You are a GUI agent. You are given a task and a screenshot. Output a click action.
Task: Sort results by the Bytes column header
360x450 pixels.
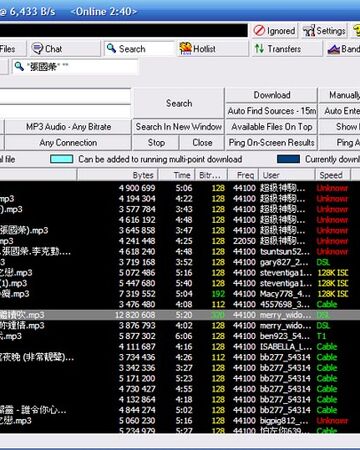(x=117, y=175)
